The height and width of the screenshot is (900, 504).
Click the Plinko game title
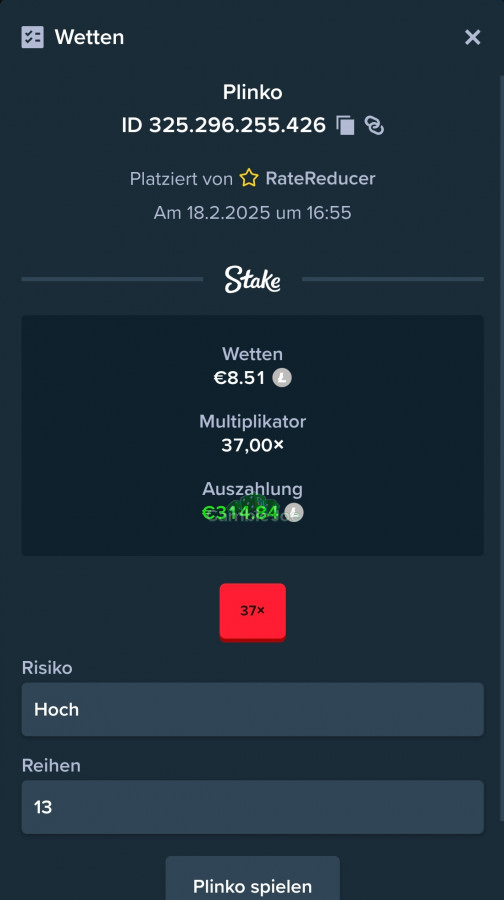(x=253, y=92)
